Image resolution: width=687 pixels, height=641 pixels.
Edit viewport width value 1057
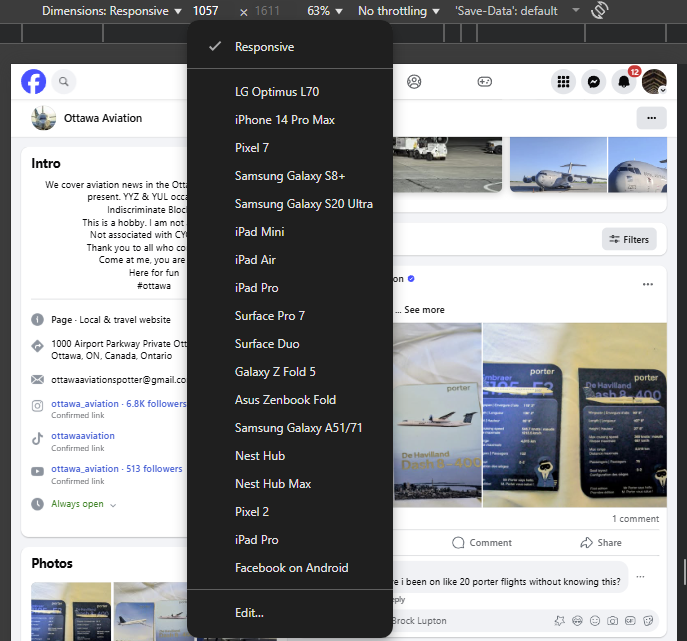coord(205,11)
